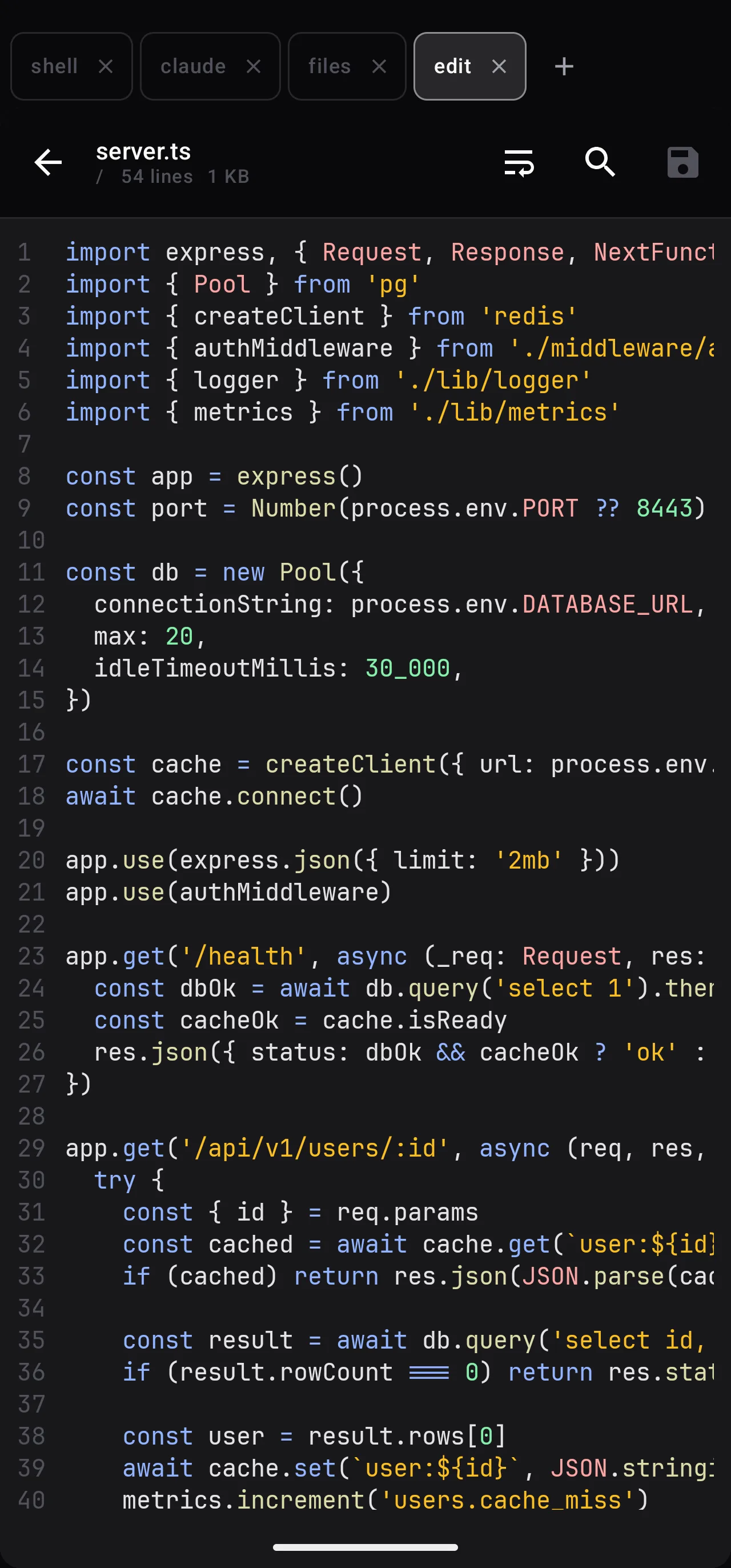731x1568 pixels.
Task: Click 'cache.connect()' on line 18
Action: (x=257, y=796)
